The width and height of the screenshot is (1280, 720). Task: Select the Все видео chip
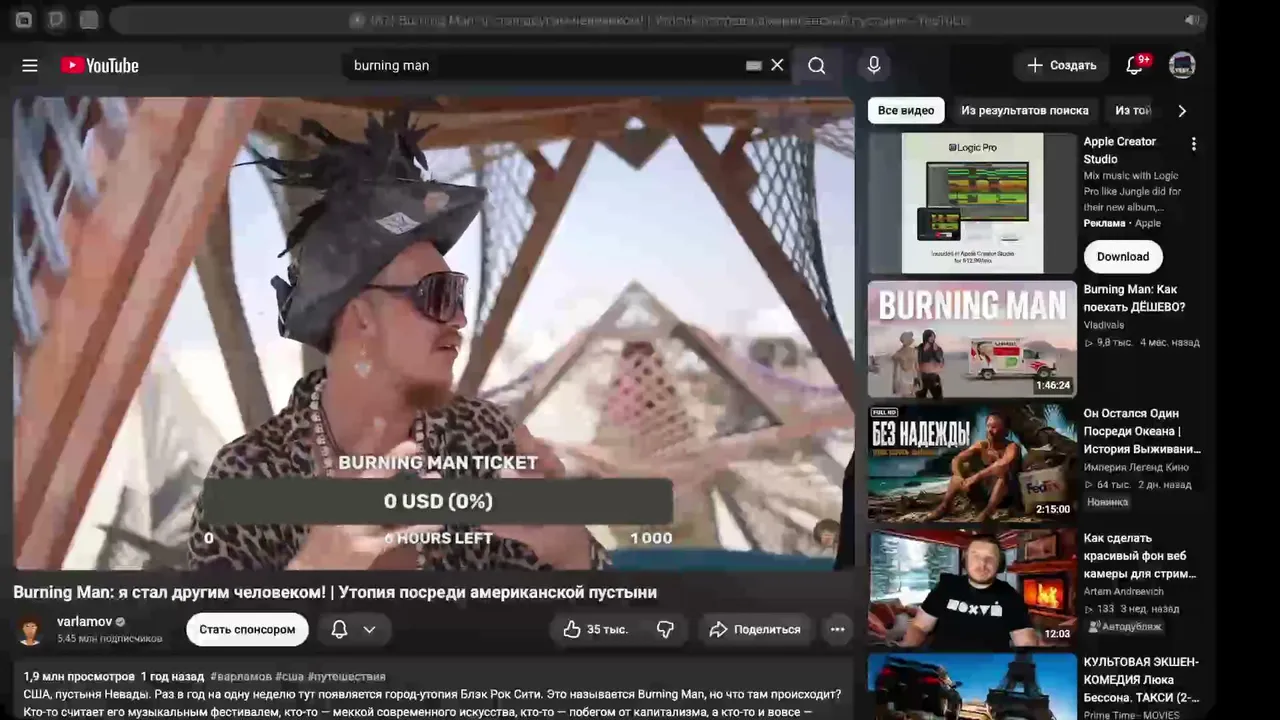(x=906, y=111)
